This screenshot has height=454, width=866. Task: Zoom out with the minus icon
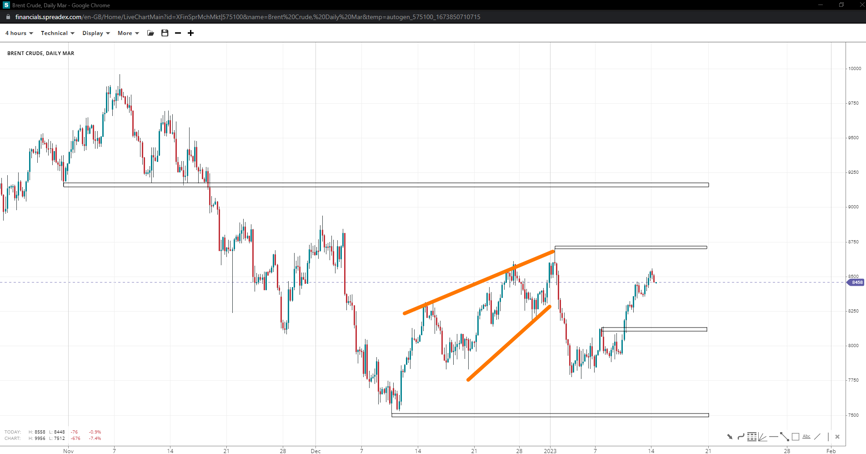click(x=178, y=33)
